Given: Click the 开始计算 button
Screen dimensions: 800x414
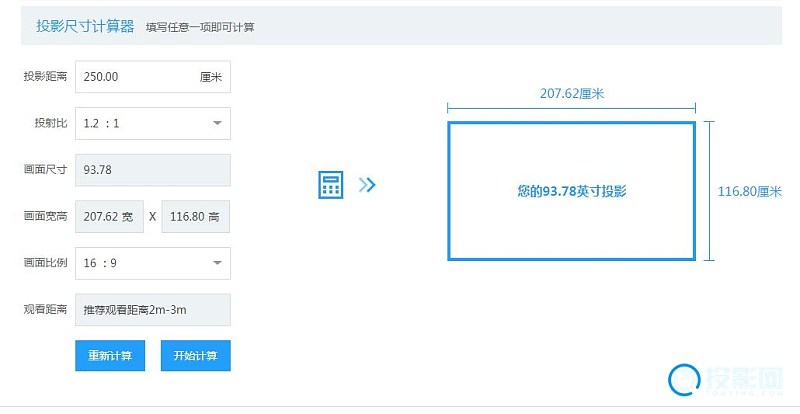Looking at the screenshot, I should 195,355.
